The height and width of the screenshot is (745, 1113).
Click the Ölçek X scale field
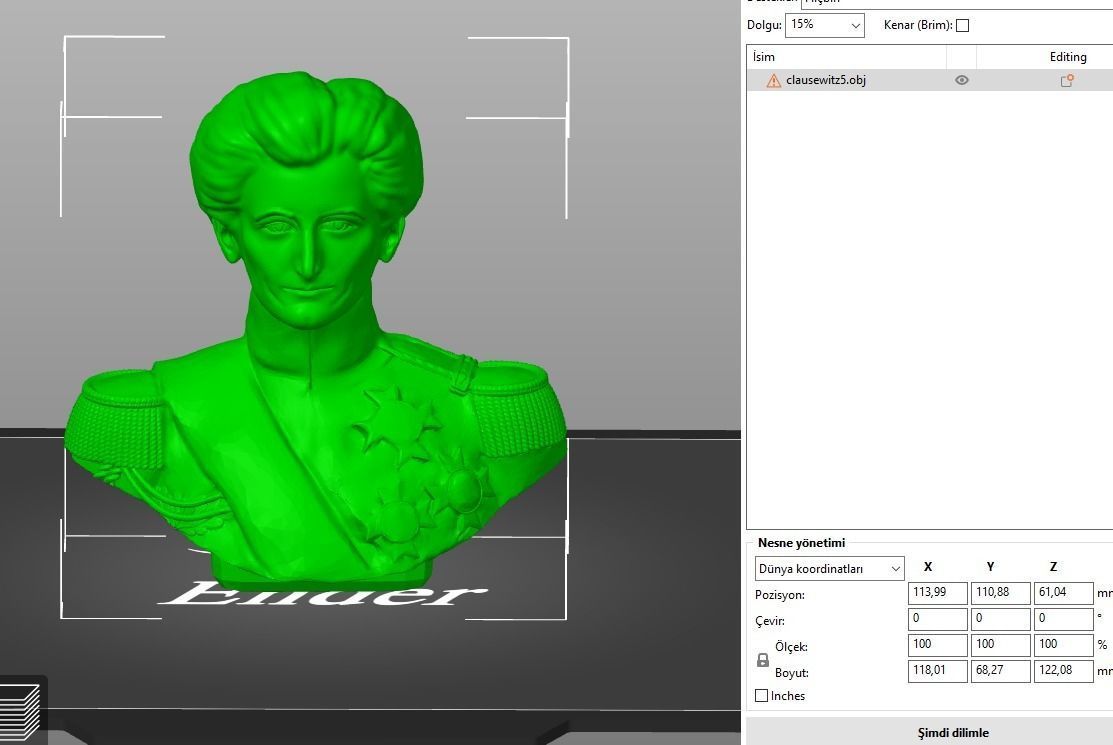click(938, 644)
